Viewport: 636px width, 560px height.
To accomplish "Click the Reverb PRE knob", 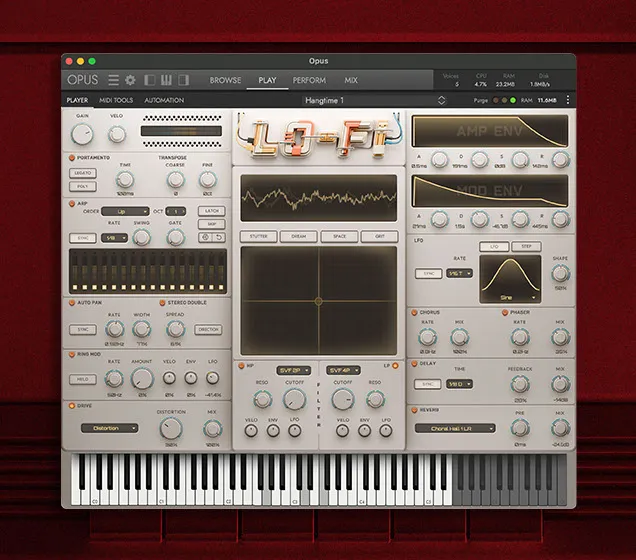I will (x=520, y=428).
